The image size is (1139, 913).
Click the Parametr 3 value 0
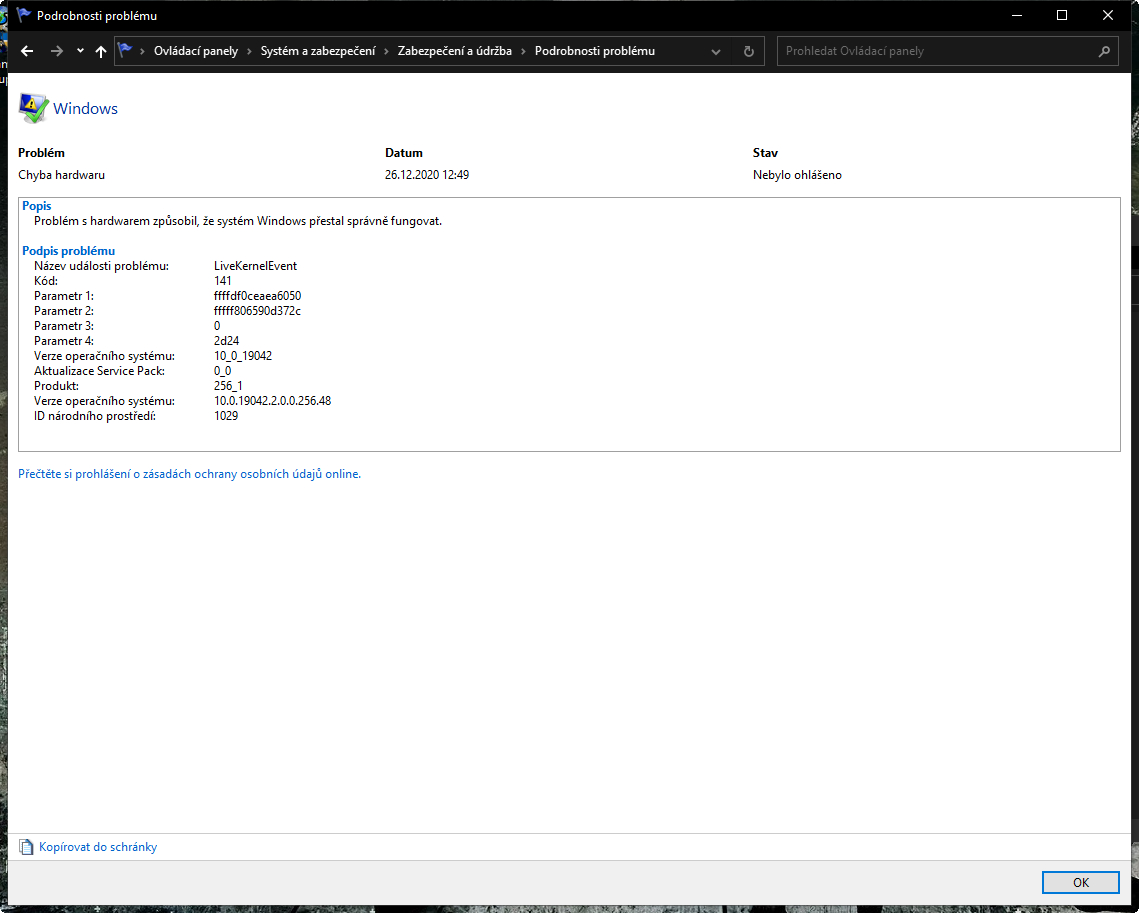pos(217,326)
